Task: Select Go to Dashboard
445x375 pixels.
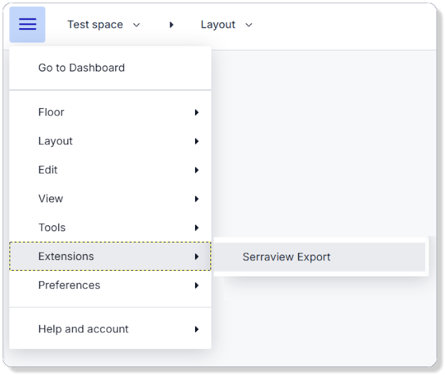Action: coord(110,68)
